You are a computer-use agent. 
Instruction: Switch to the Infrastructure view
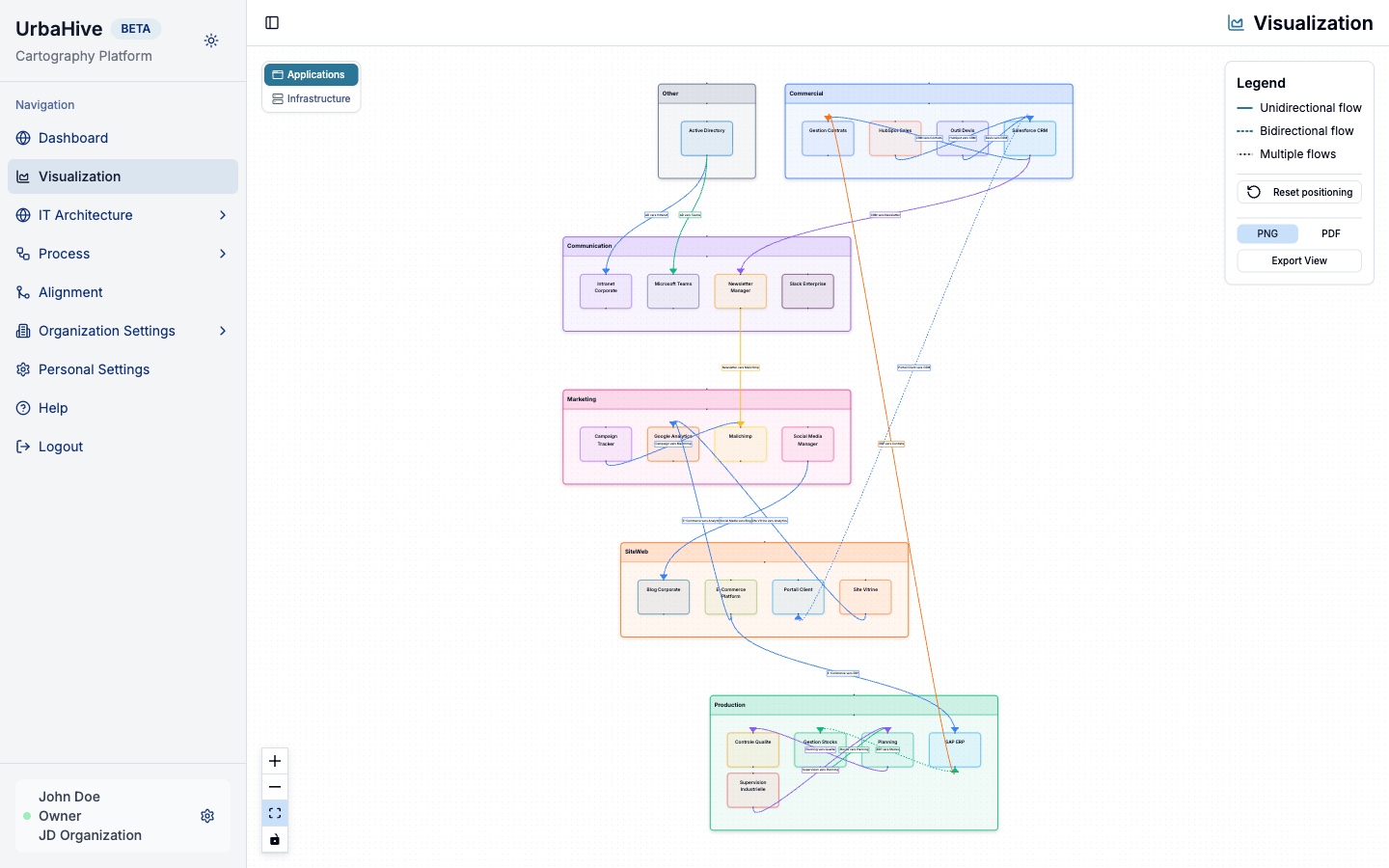tap(311, 98)
